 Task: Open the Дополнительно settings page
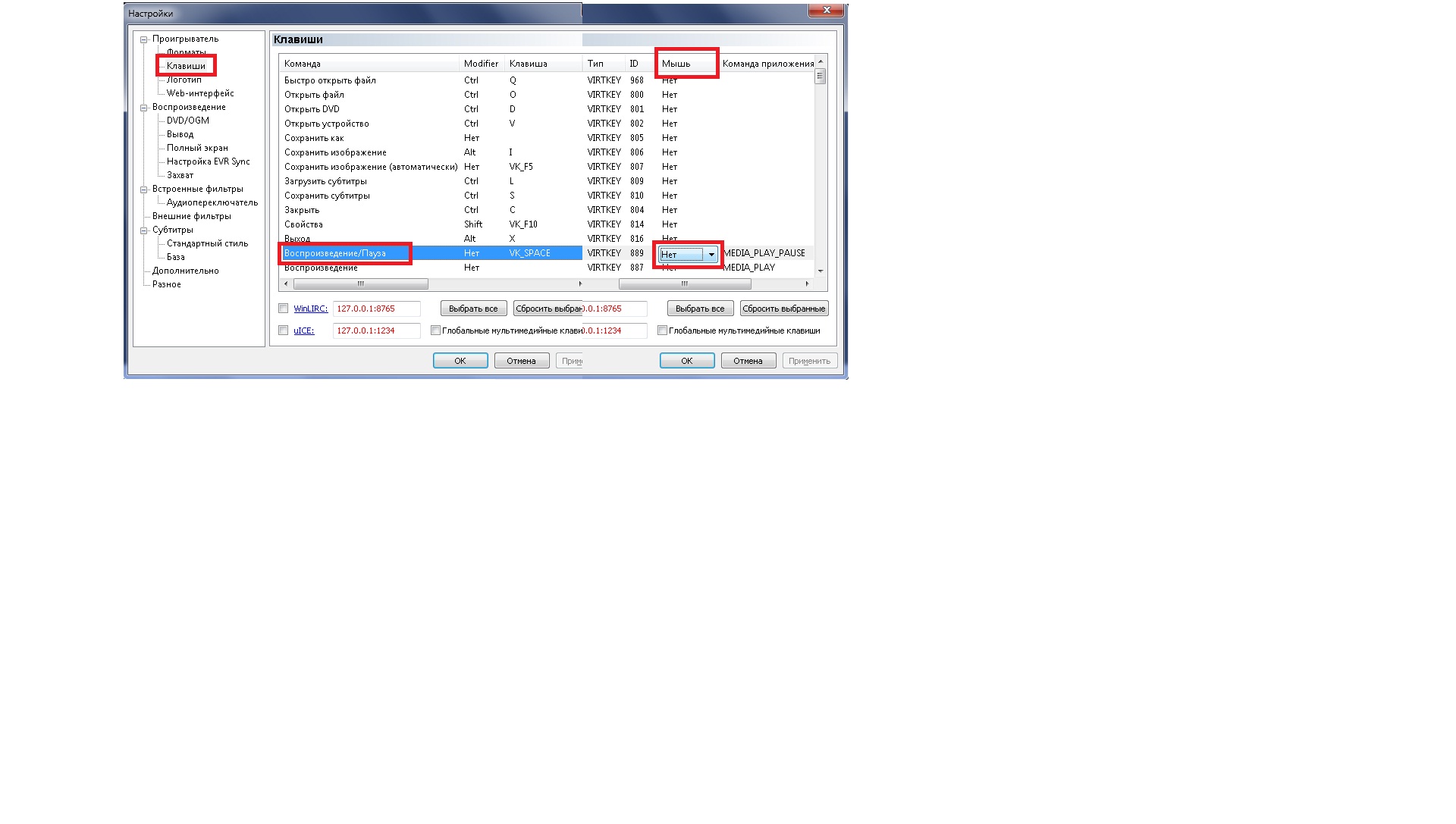(x=186, y=271)
